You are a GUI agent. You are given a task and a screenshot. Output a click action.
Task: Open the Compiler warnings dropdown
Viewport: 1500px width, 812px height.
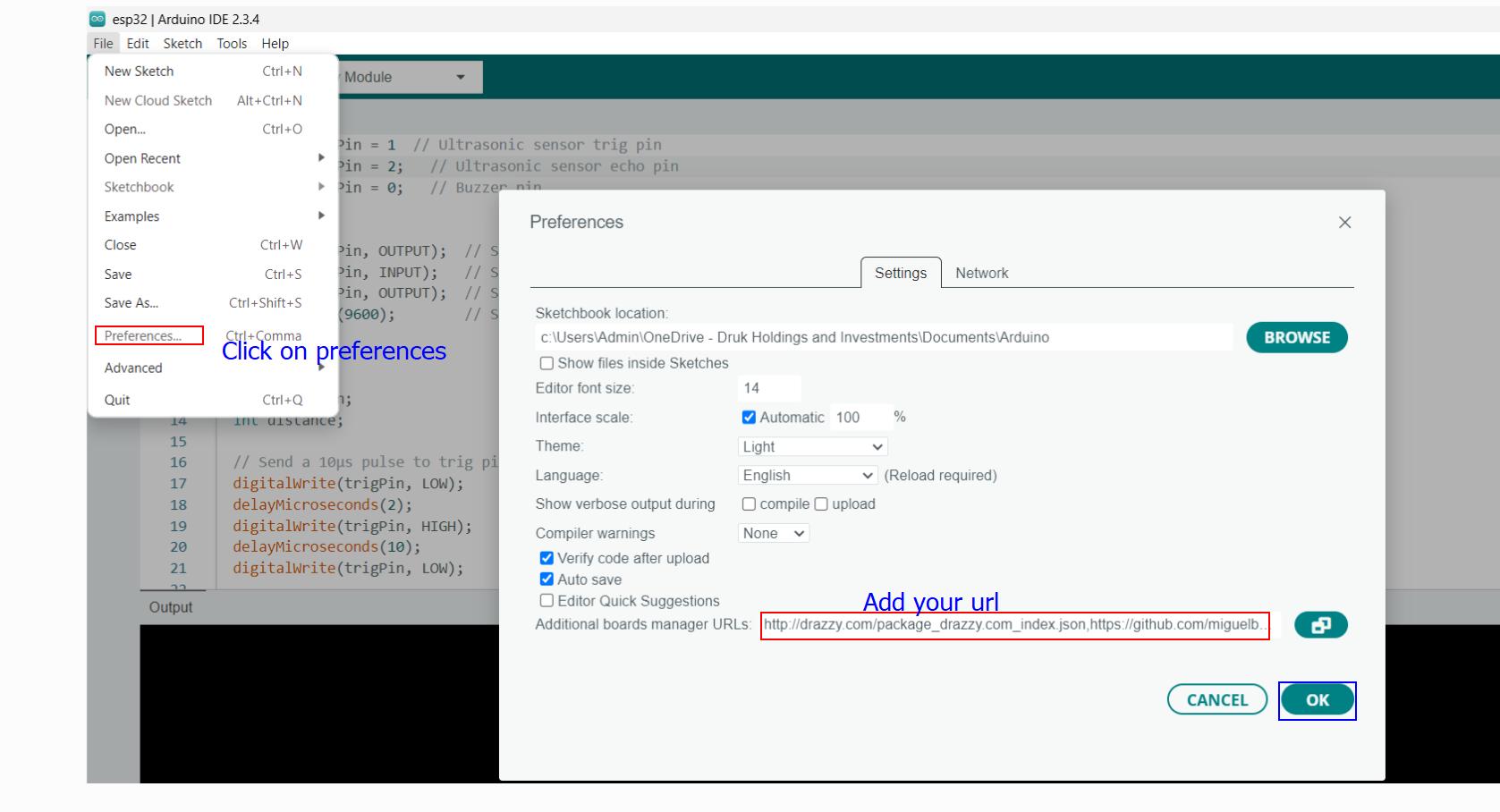coord(774,533)
